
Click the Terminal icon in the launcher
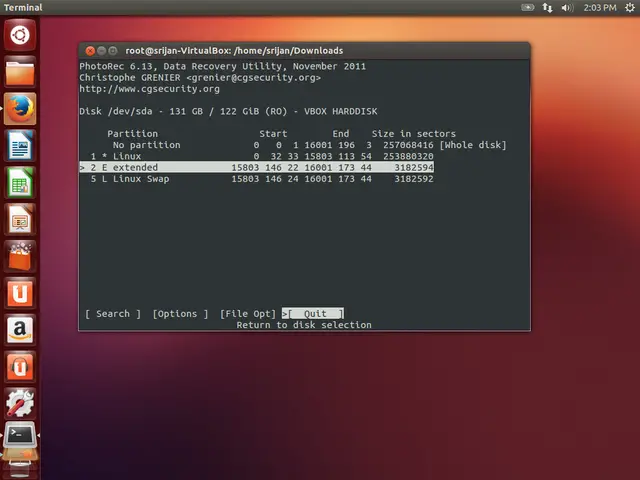(x=20, y=435)
